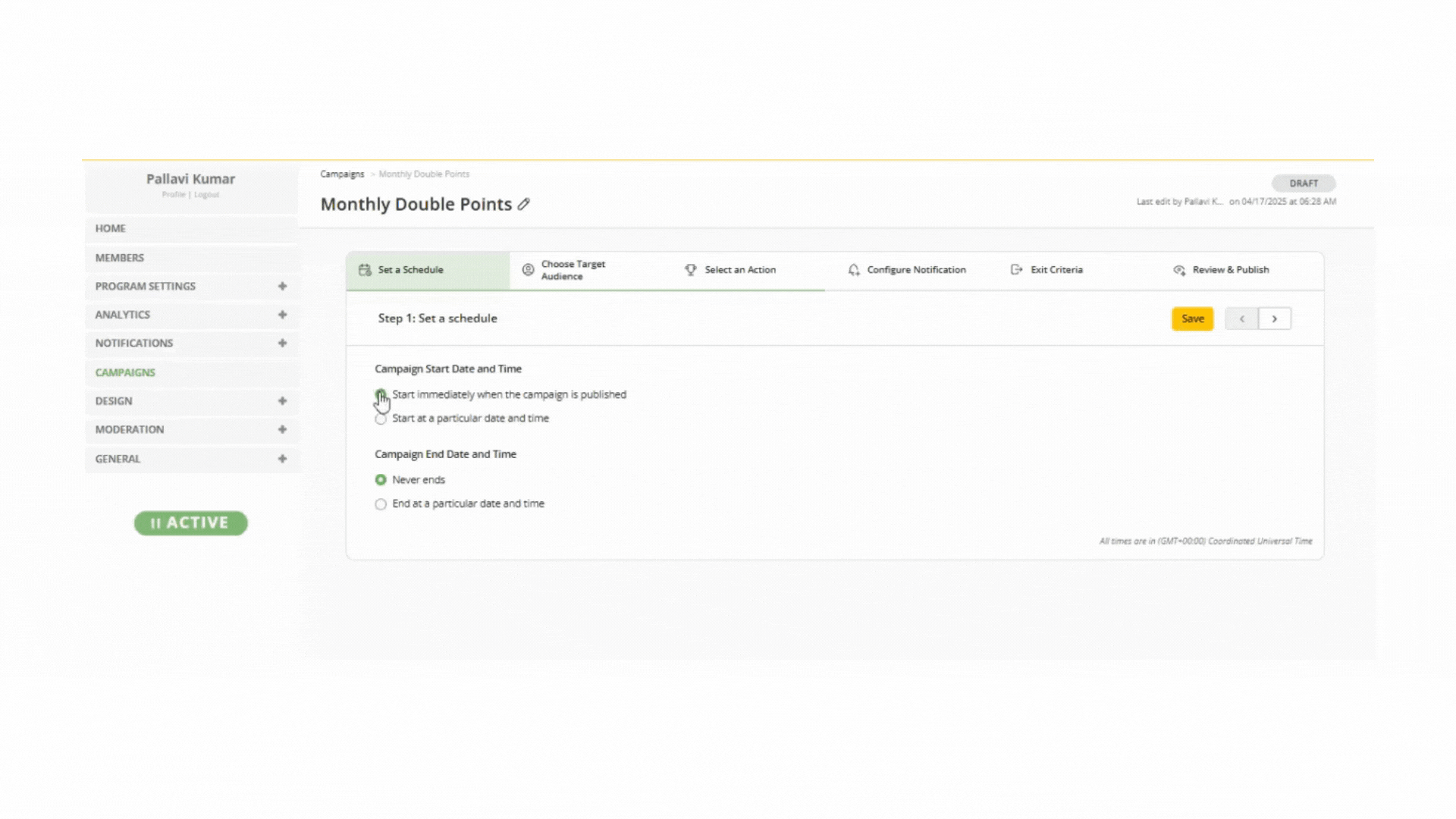
Task: Pause using the Active status toggle
Action: (191, 523)
